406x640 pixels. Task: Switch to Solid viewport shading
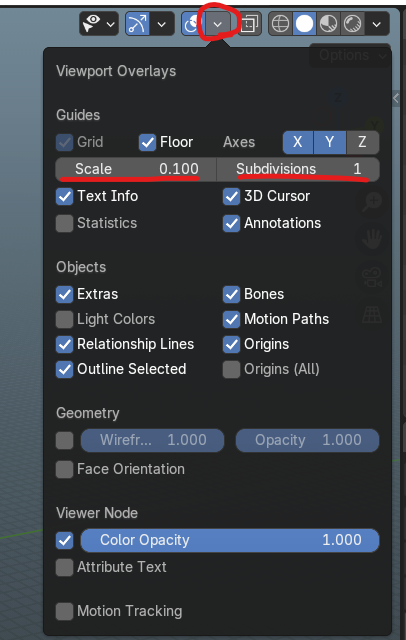coord(304,24)
